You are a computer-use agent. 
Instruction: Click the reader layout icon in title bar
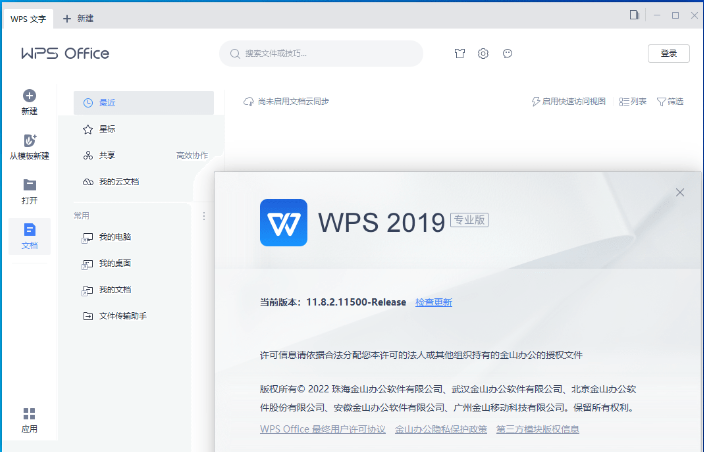coord(634,15)
